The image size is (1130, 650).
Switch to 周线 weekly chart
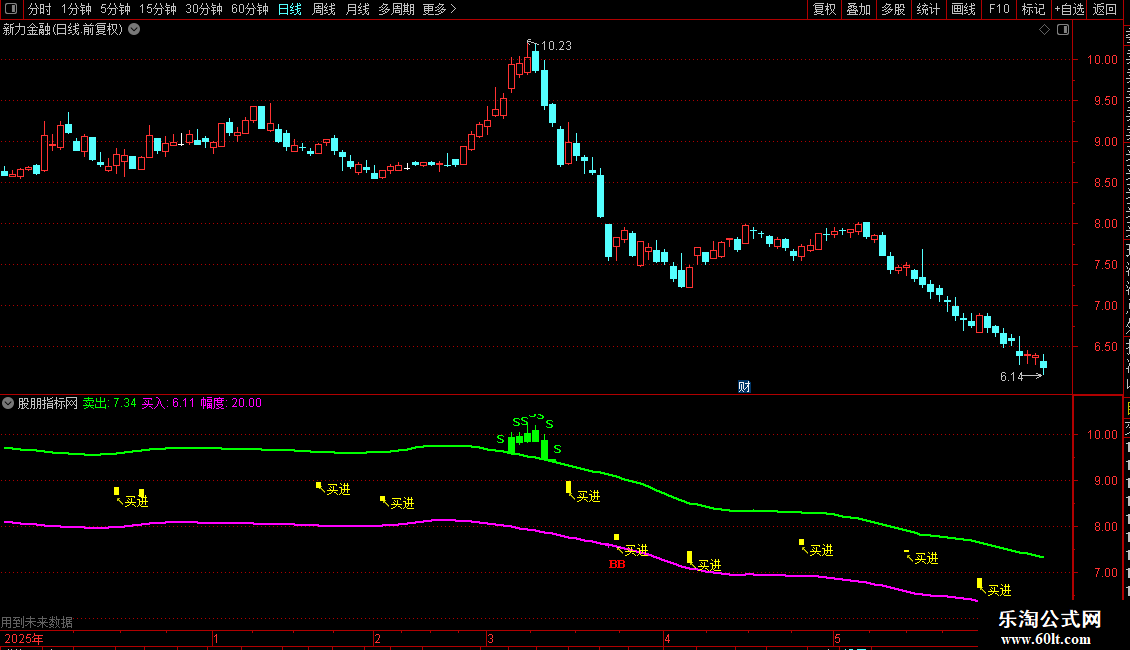324,9
